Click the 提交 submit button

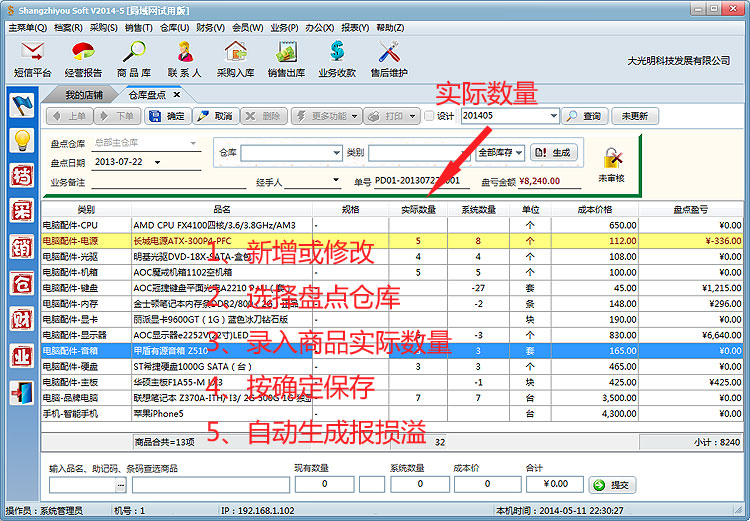612,485
